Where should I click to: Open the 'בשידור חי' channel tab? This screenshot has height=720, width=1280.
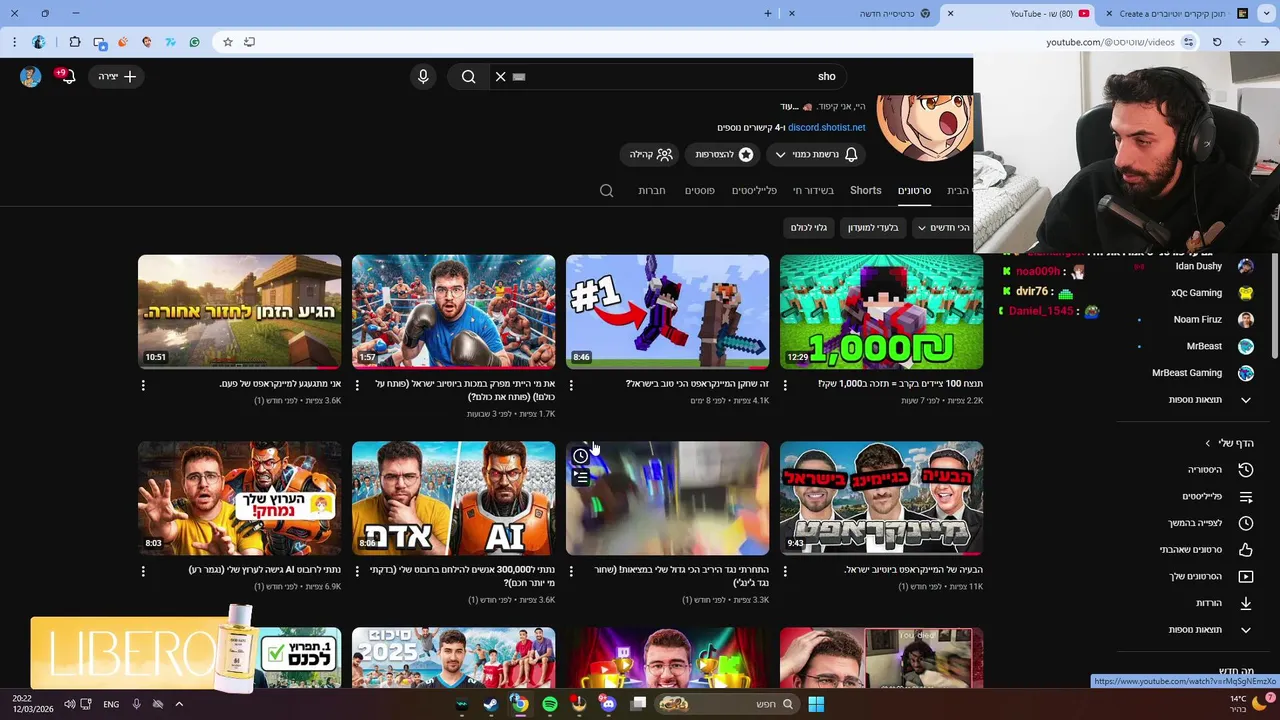click(813, 190)
